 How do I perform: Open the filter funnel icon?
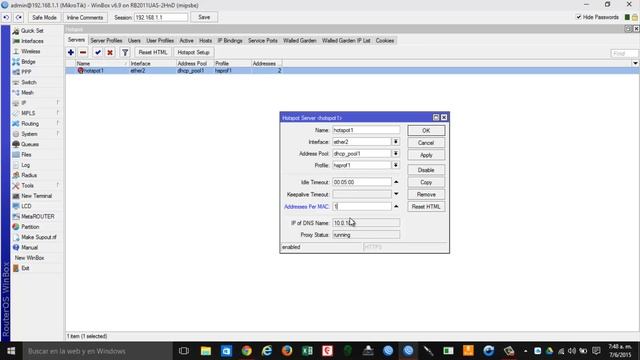point(125,52)
